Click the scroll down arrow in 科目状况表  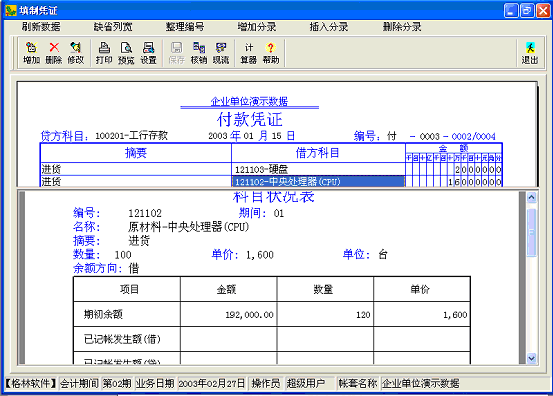(x=531, y=359)
